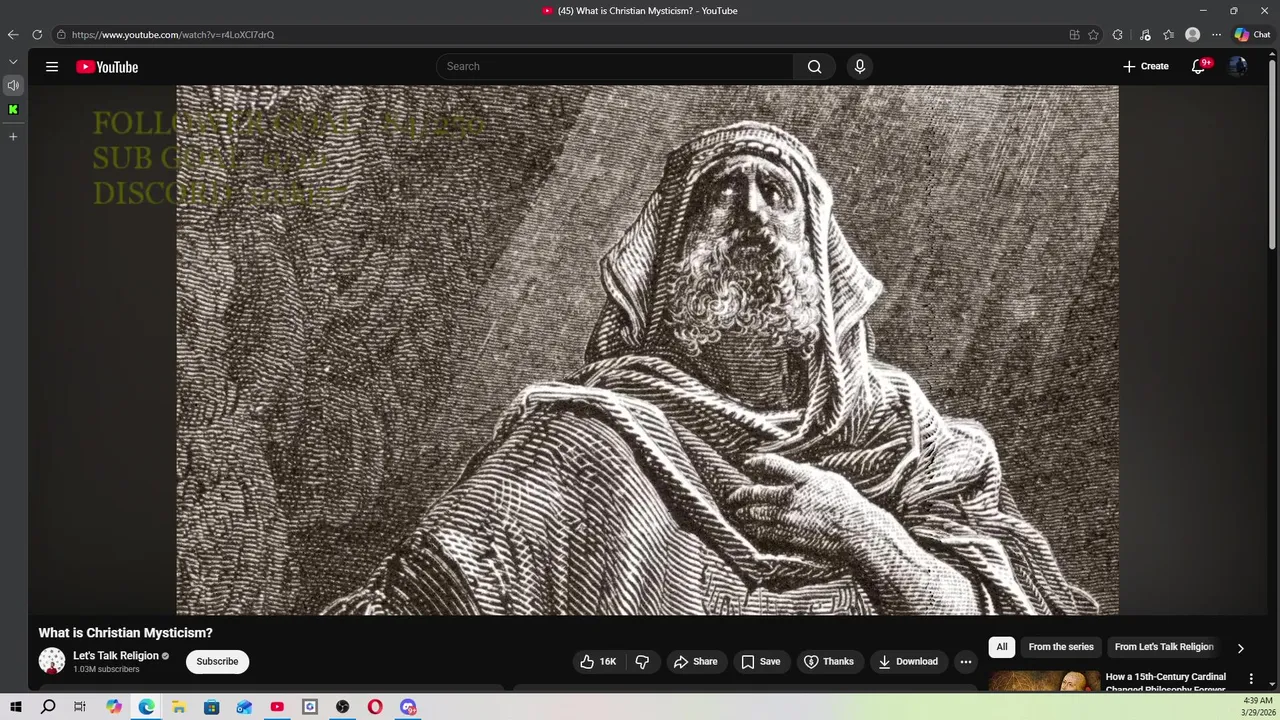
Task: Open the YouTube guide hamburger menu
Action: (52, 67)
